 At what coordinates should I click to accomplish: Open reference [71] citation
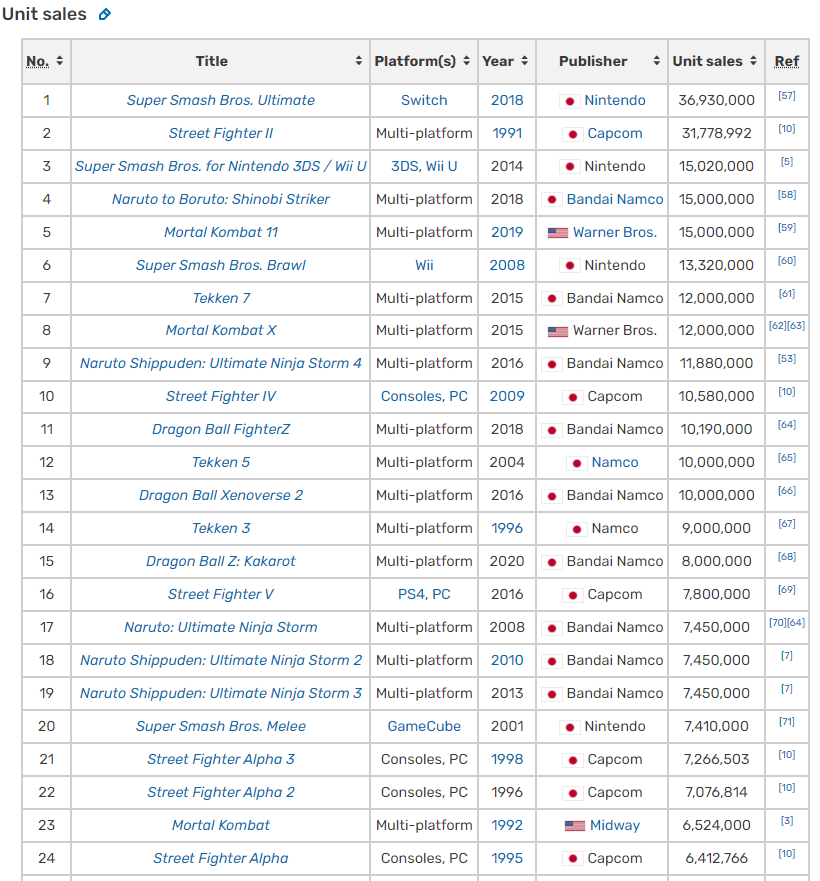(786, 721)
